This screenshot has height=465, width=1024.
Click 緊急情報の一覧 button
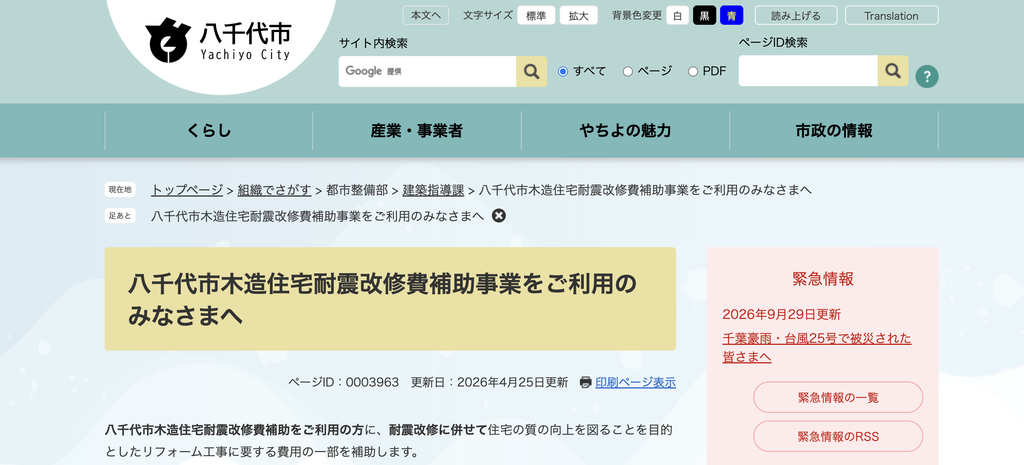838,397
